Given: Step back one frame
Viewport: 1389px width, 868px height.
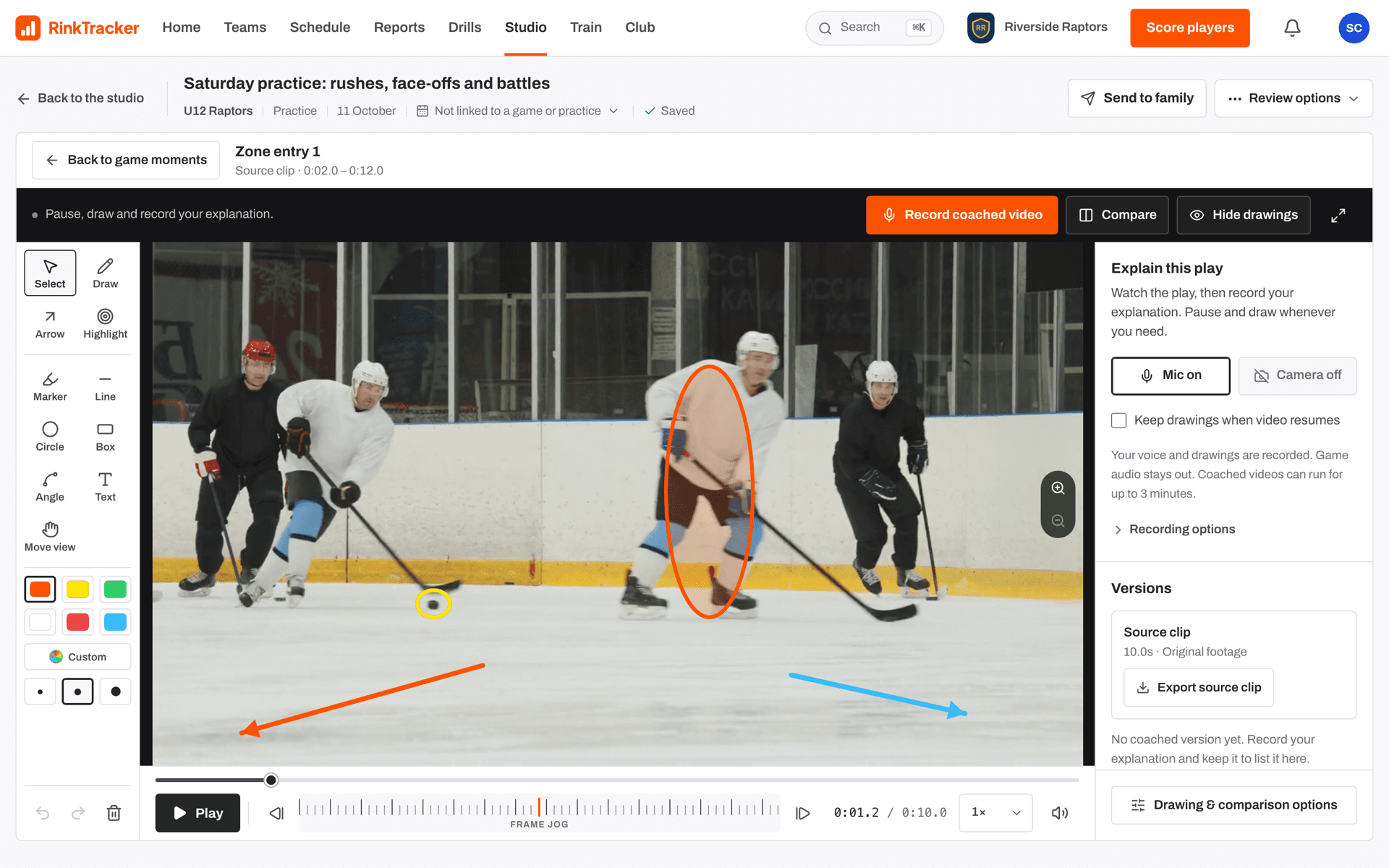Looking at the screenshot, I should (x=276, y=813).
